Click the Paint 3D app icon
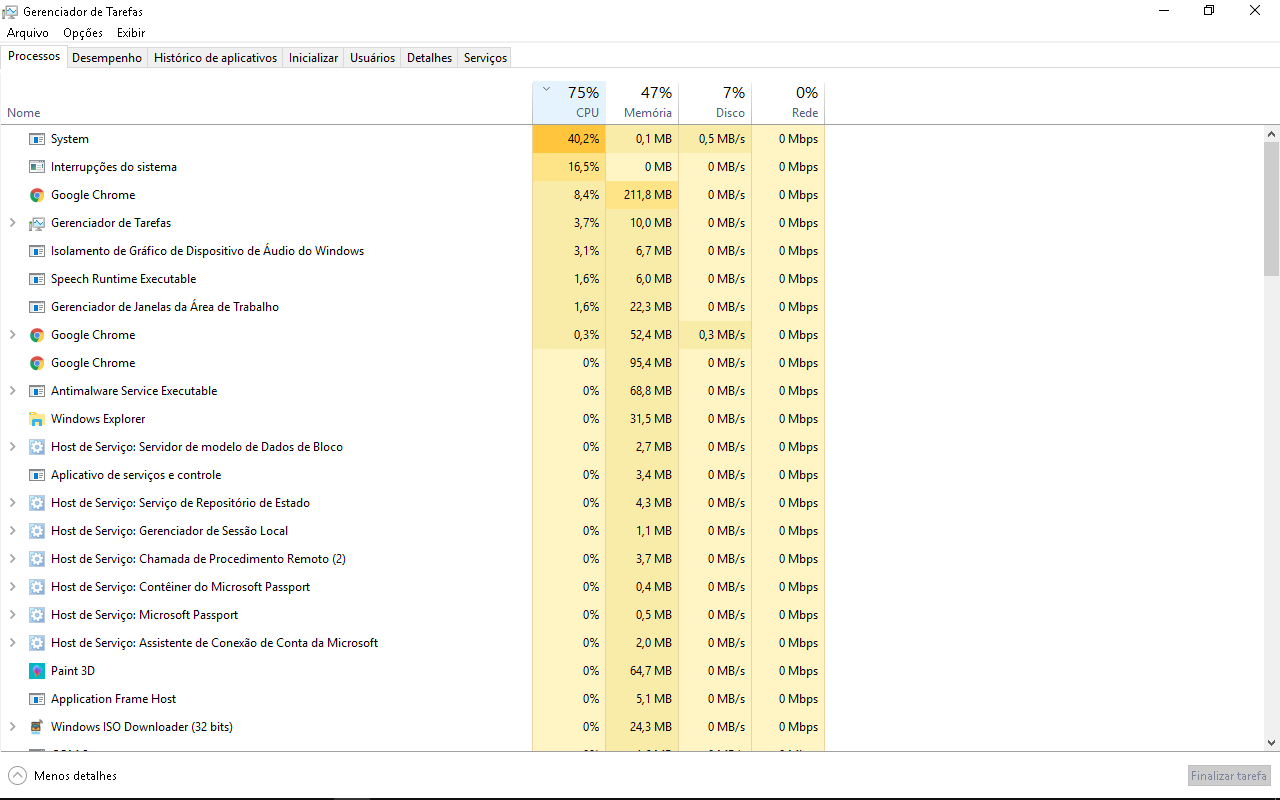1280x800 pixels. click(37, 671)
